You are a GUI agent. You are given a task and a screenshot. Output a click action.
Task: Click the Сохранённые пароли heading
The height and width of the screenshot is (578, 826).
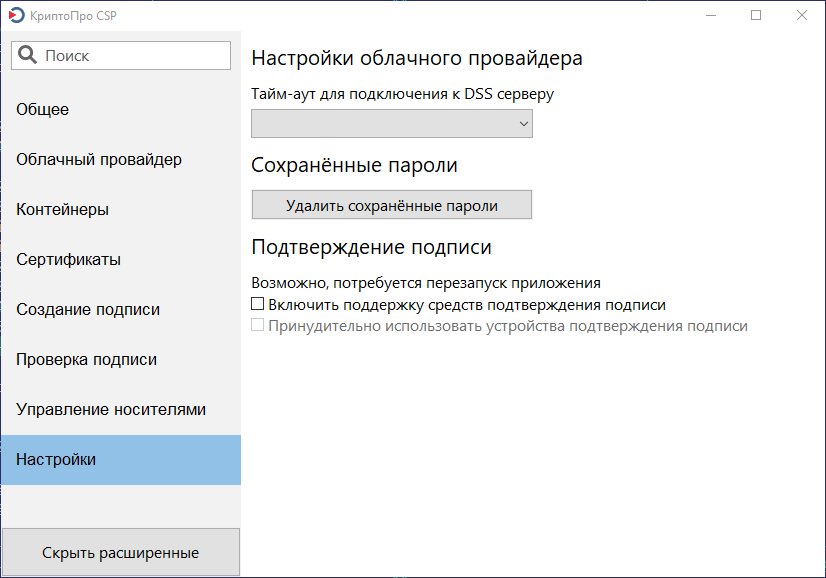coord(354,165)
